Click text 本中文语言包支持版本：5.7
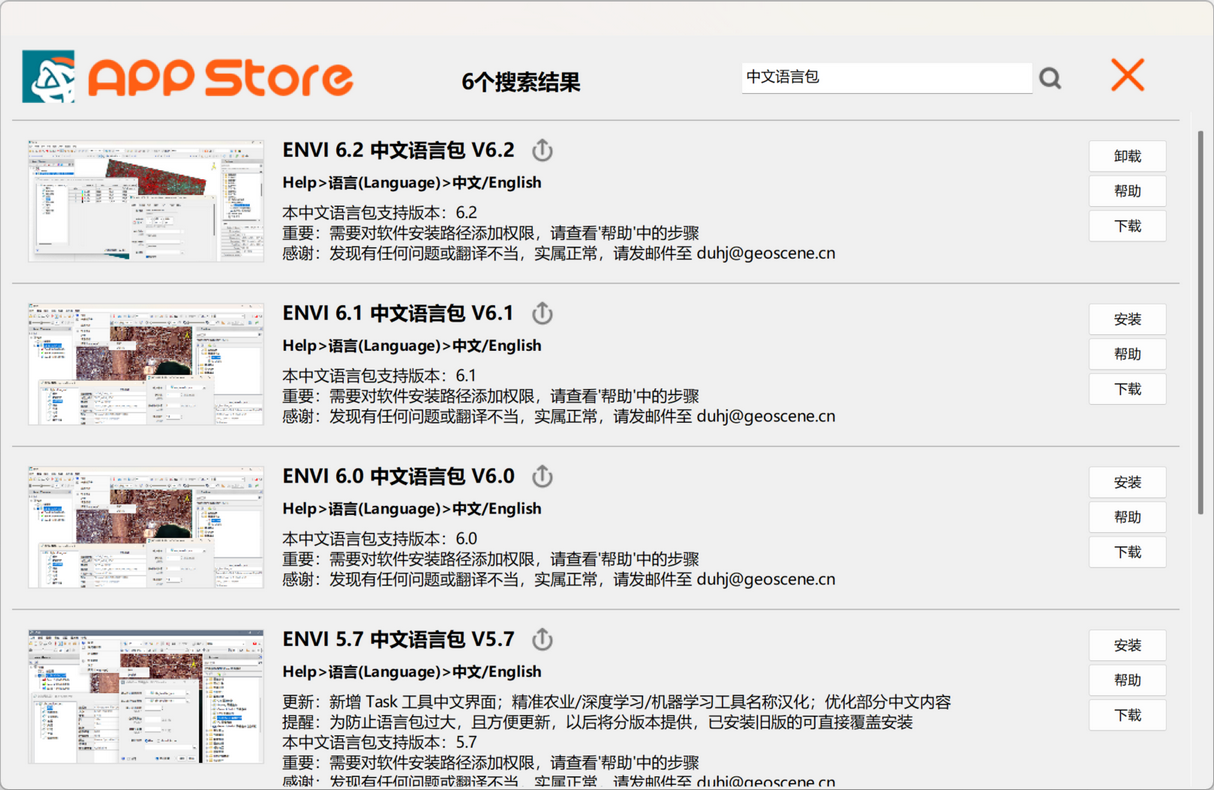Screen dimensions: 1214x790 coord(380,742)
